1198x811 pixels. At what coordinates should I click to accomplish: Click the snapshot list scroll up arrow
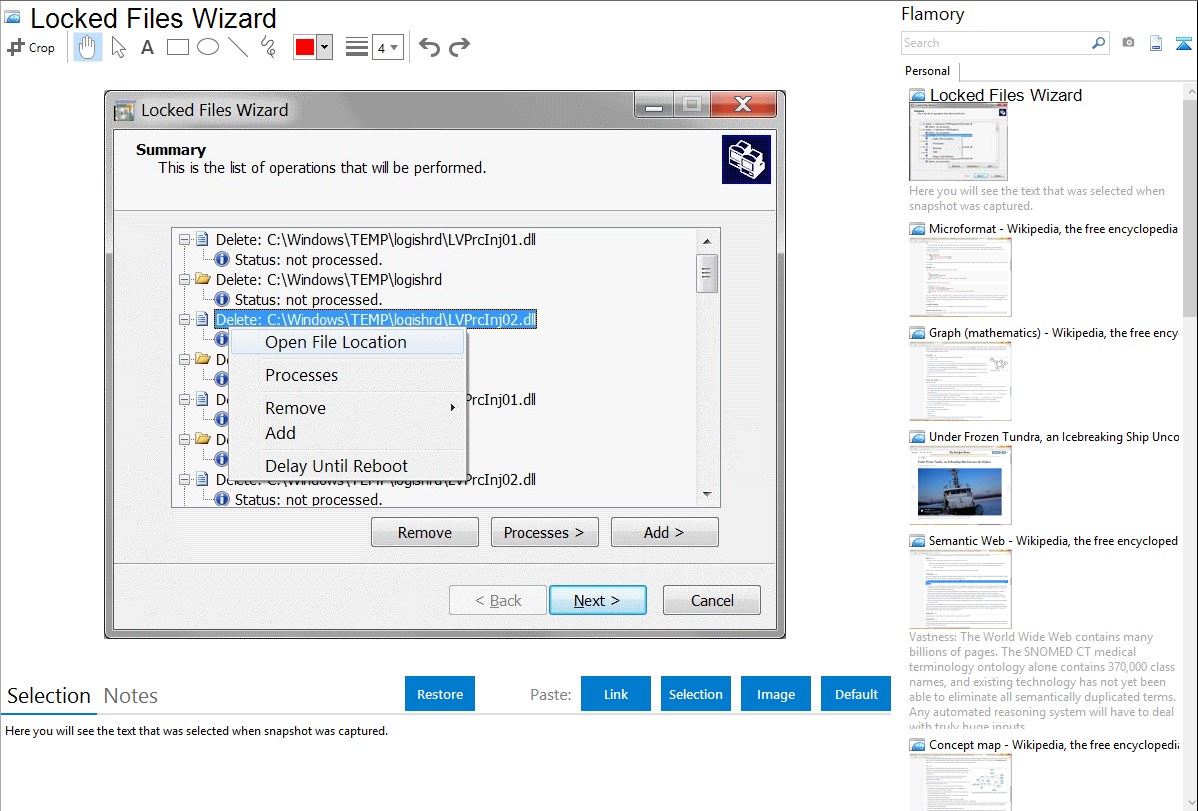pos(1190,92)
